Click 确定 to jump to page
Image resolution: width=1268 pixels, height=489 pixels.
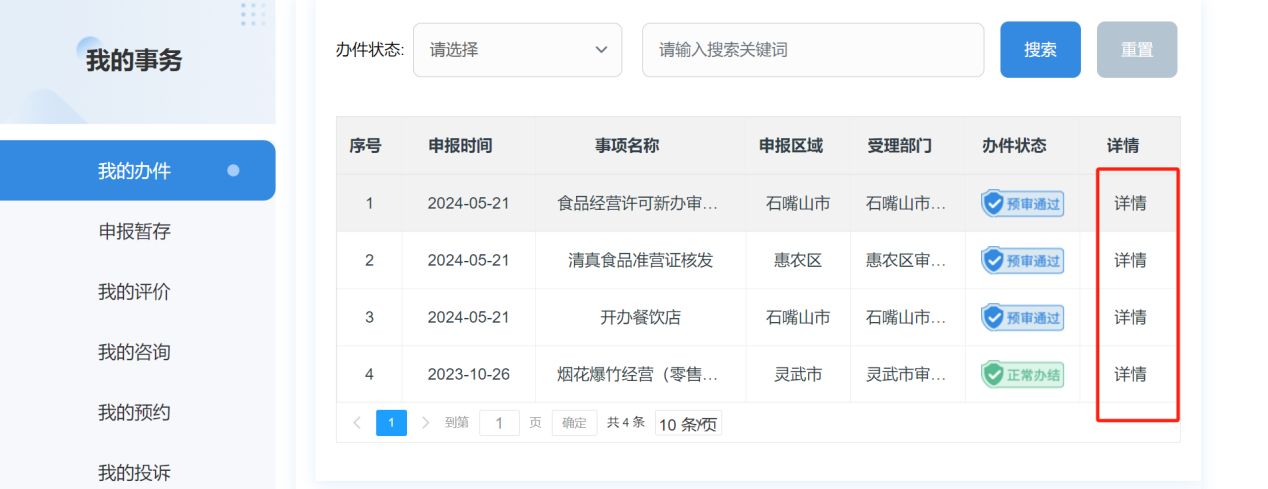coord(574,423)
